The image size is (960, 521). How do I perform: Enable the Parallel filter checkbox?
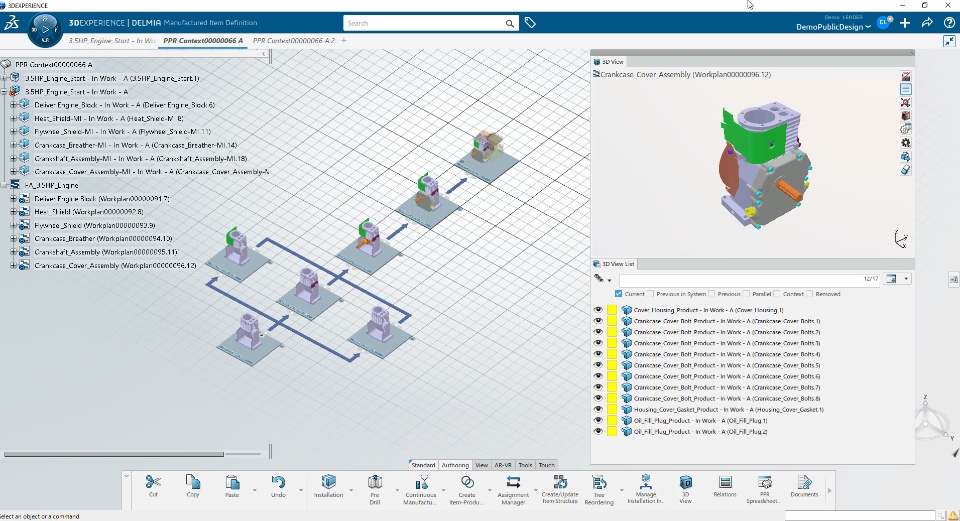click(747, 294)
